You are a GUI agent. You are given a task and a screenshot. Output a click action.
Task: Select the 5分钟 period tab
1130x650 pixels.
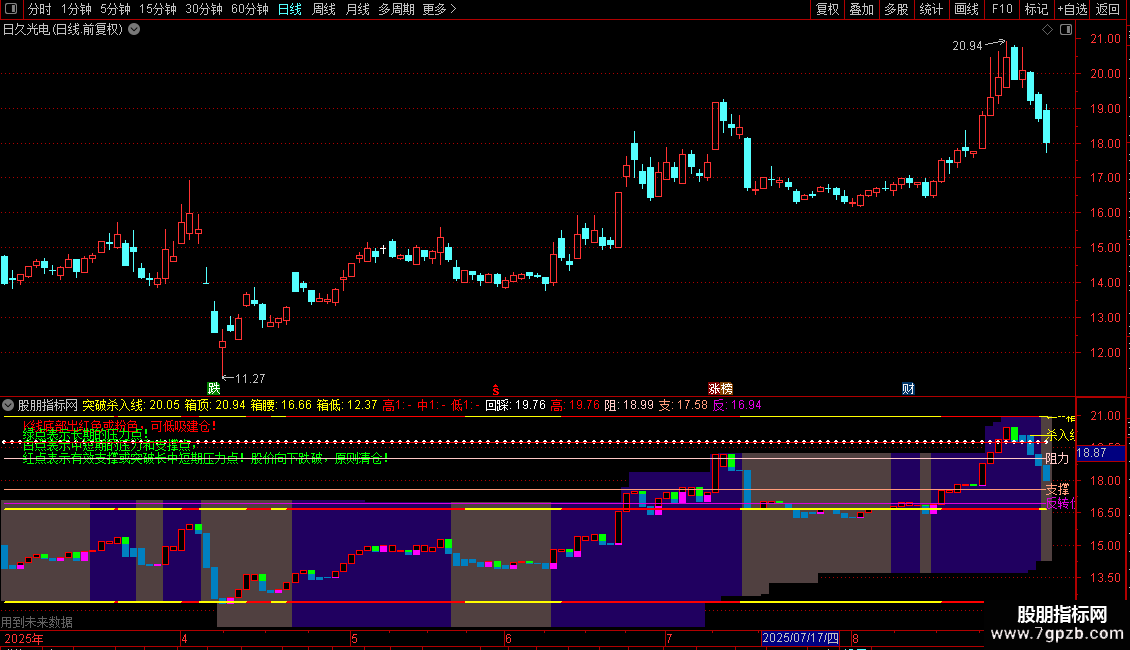pyautogui.click(x=115, y=9)
